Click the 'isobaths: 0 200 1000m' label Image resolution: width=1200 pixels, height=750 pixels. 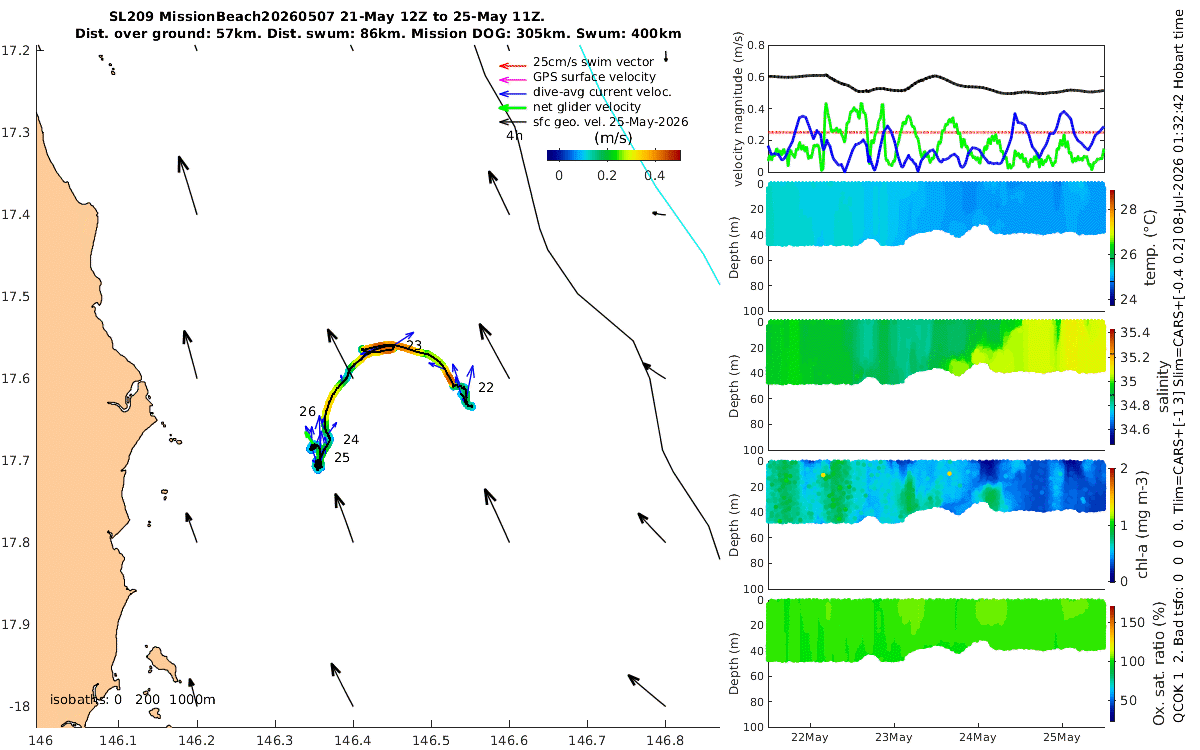(133, 699)
